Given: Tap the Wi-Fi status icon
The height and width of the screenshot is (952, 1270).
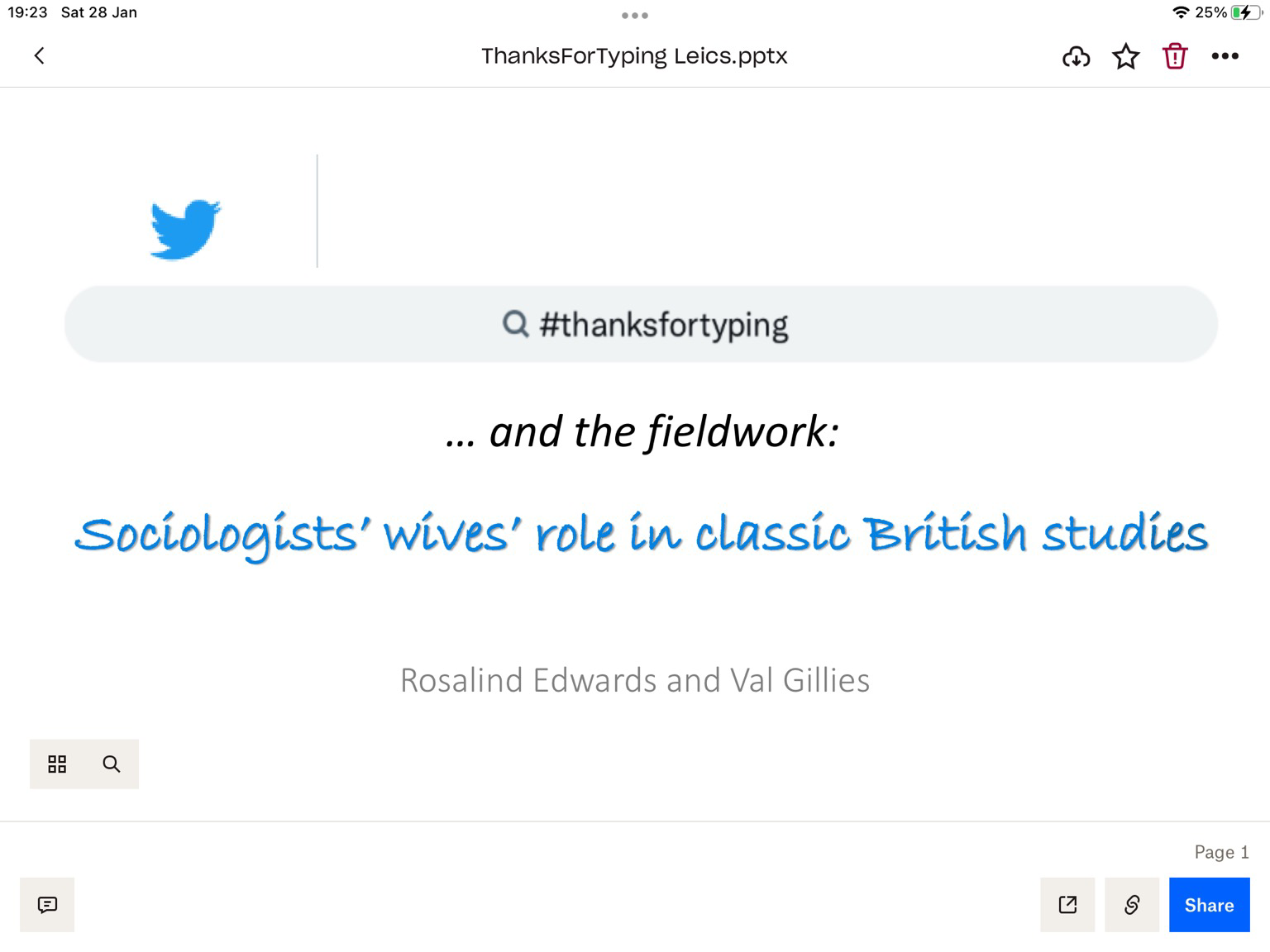Looking at the screenshot, I should click(x=1181, y=12).
